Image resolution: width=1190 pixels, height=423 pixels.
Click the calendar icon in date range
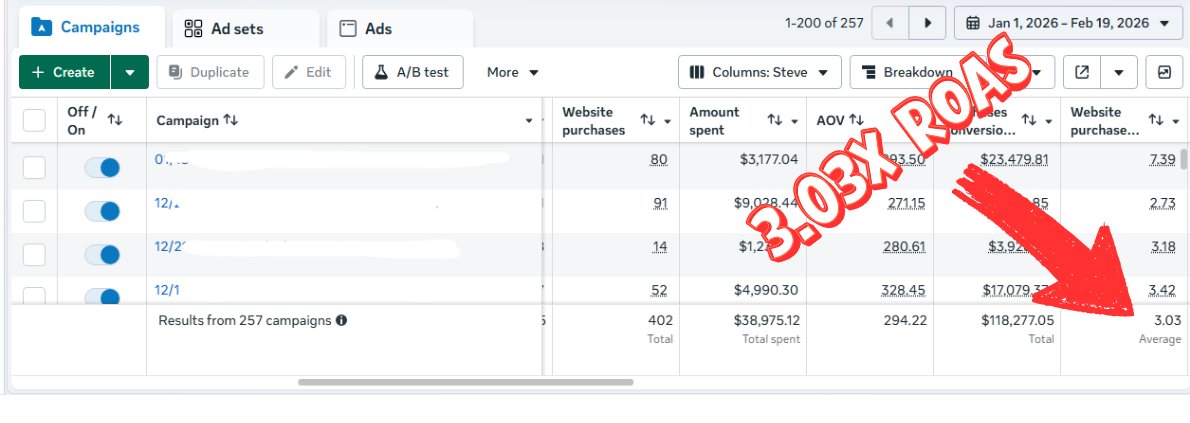[x=973, y=23]
